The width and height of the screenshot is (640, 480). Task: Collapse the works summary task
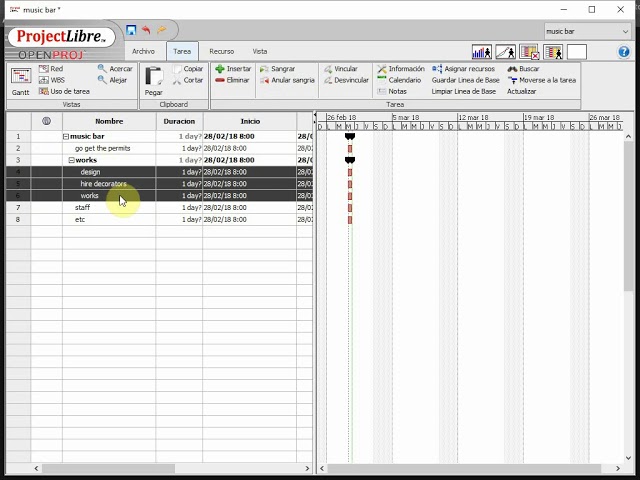(71, 160)
